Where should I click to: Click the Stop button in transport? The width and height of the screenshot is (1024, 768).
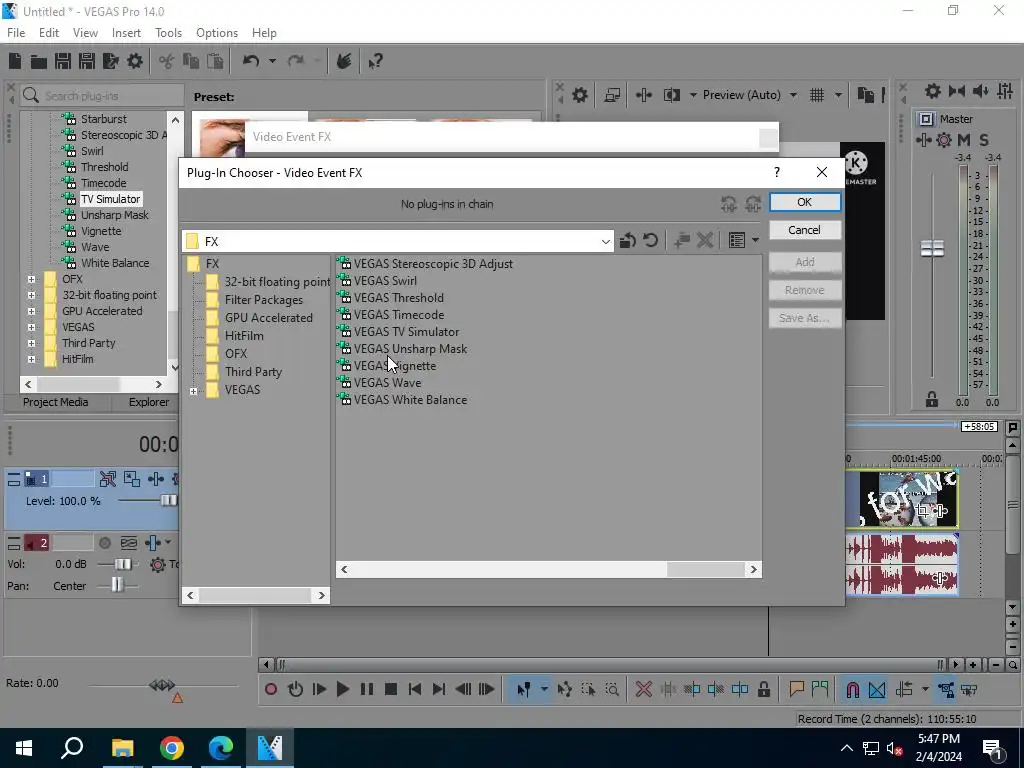[391, 689]
